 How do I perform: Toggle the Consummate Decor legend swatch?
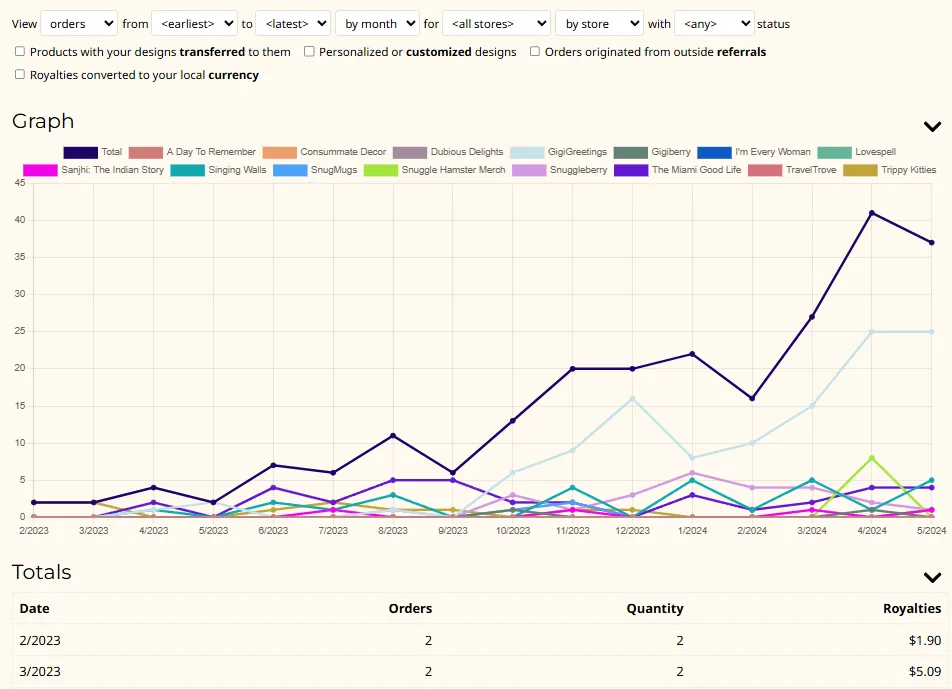pos(279,152)
